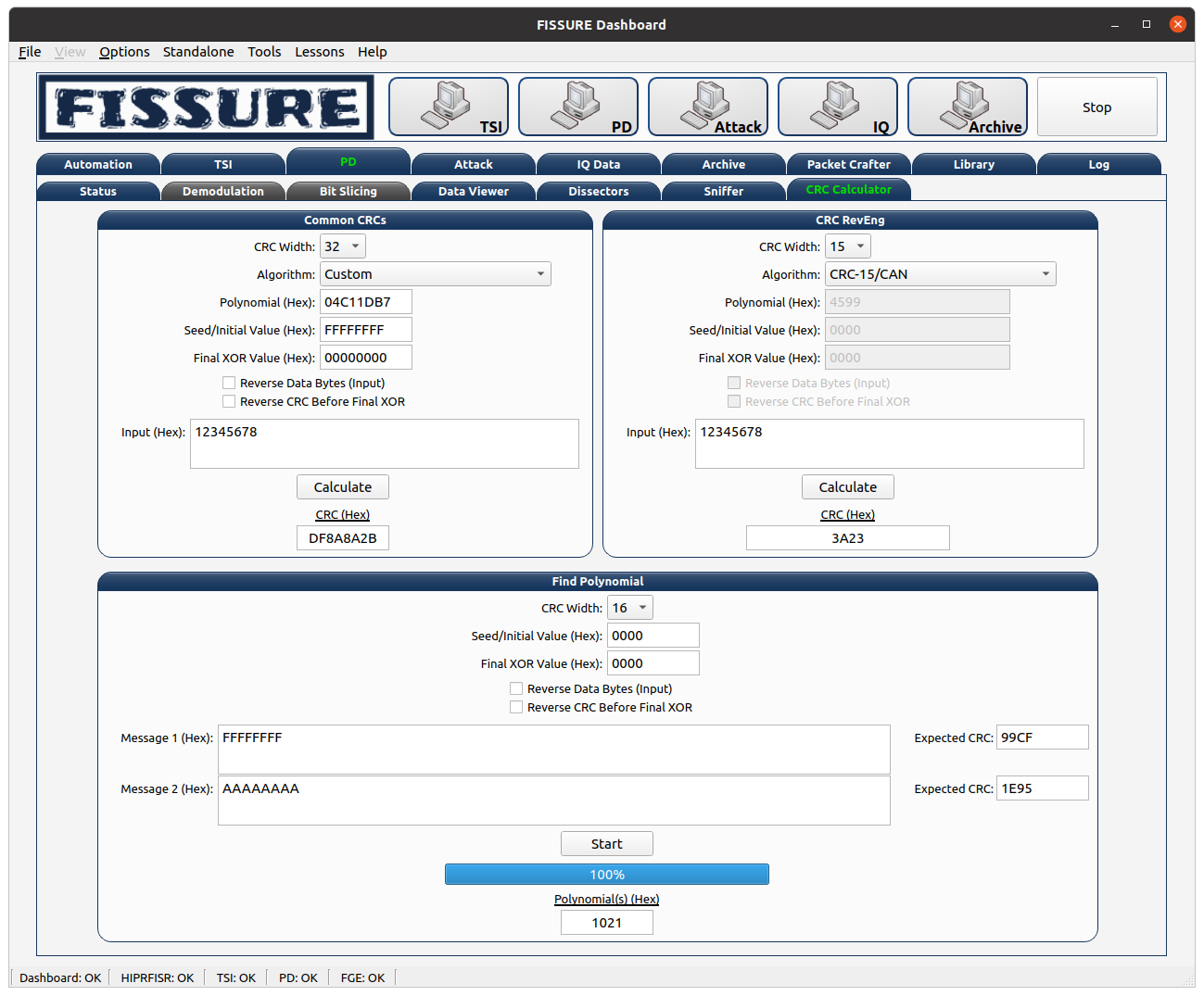Select the Polynomial(s) result field showing 1021
The height and width of the screenshot is (996, 1204).
point(607,923)
